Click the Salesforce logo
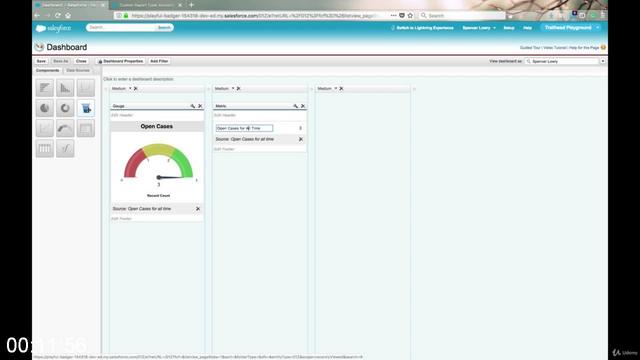The image size is (640, 360). 53,28
